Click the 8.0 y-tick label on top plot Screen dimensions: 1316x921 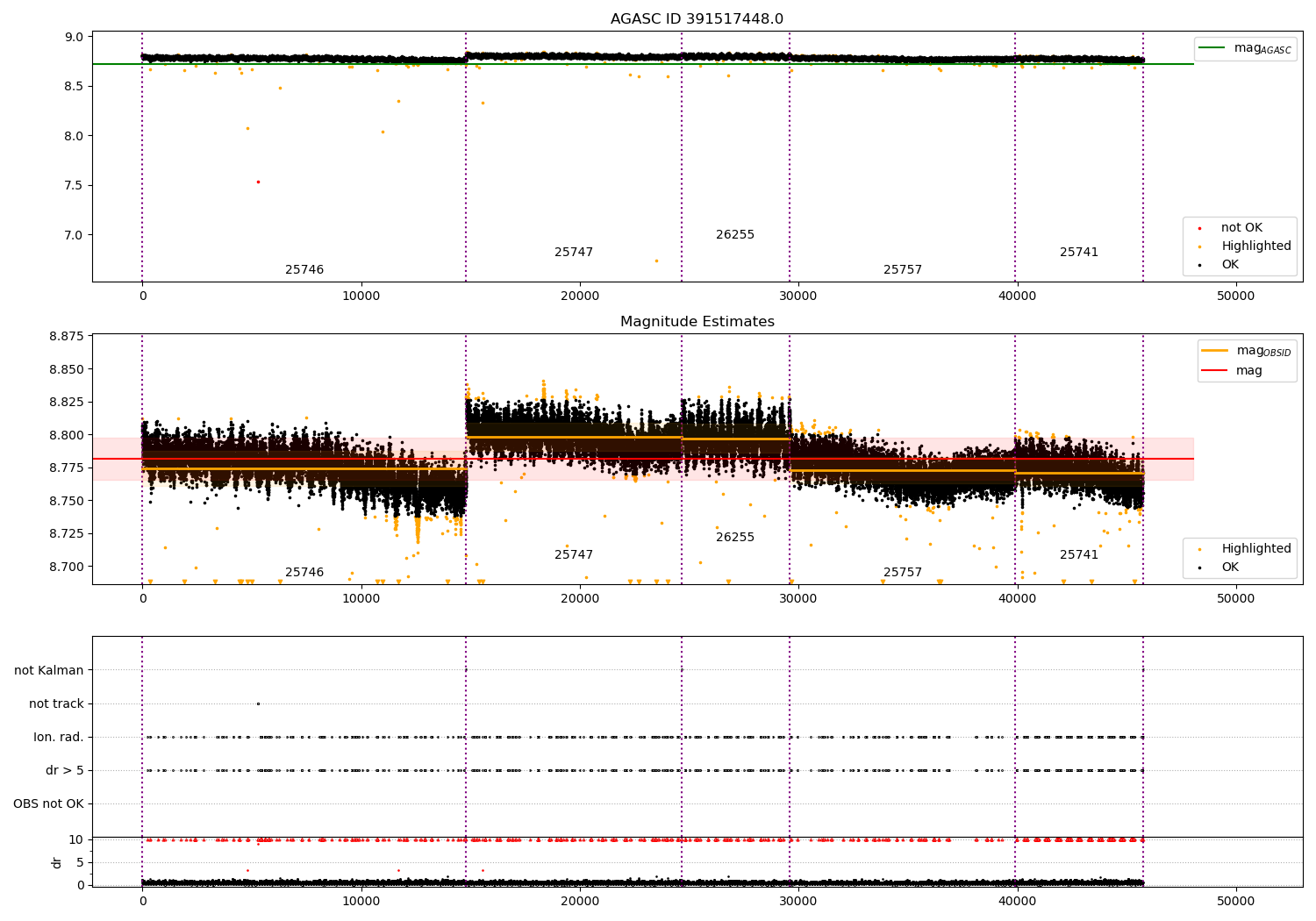tap(75, 136)
